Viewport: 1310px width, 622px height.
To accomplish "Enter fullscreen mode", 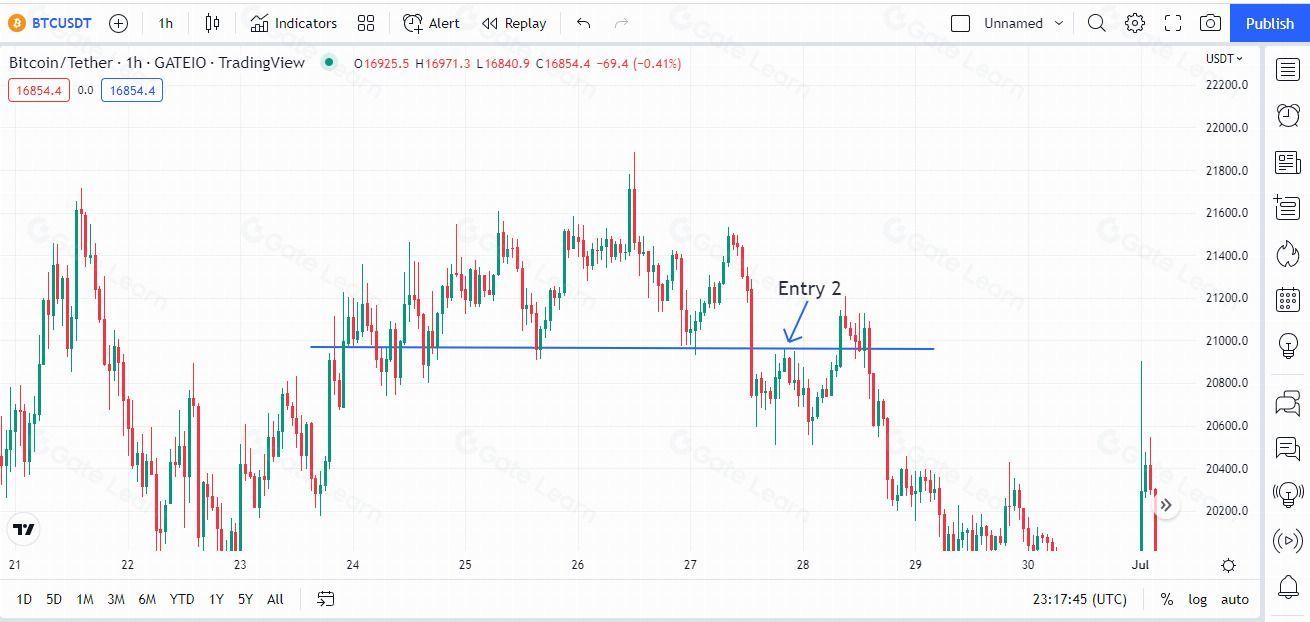I will [x=1173, y=23].
